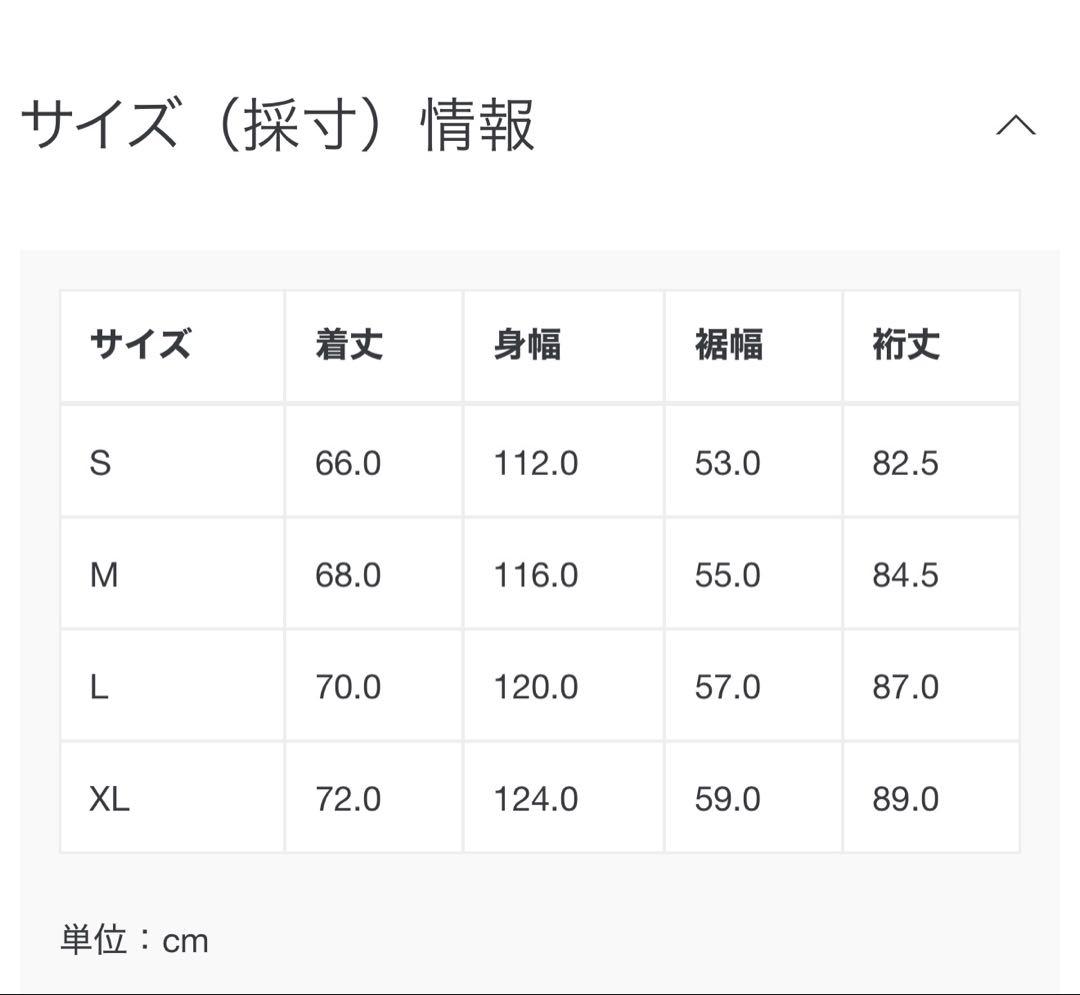Click the 89.0 桁丈 value for size XL
Screen dimensions: 1080x995
905,799
